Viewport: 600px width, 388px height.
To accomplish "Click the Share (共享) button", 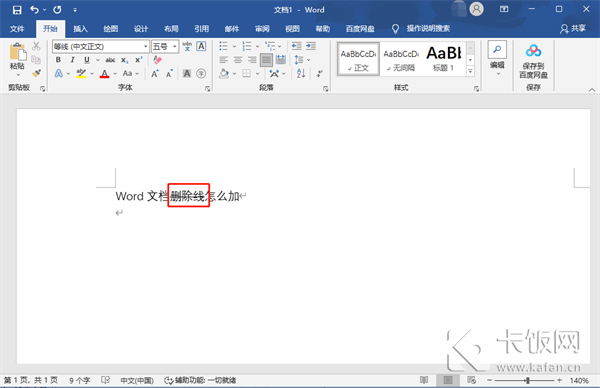I will [x=573, y=29].
